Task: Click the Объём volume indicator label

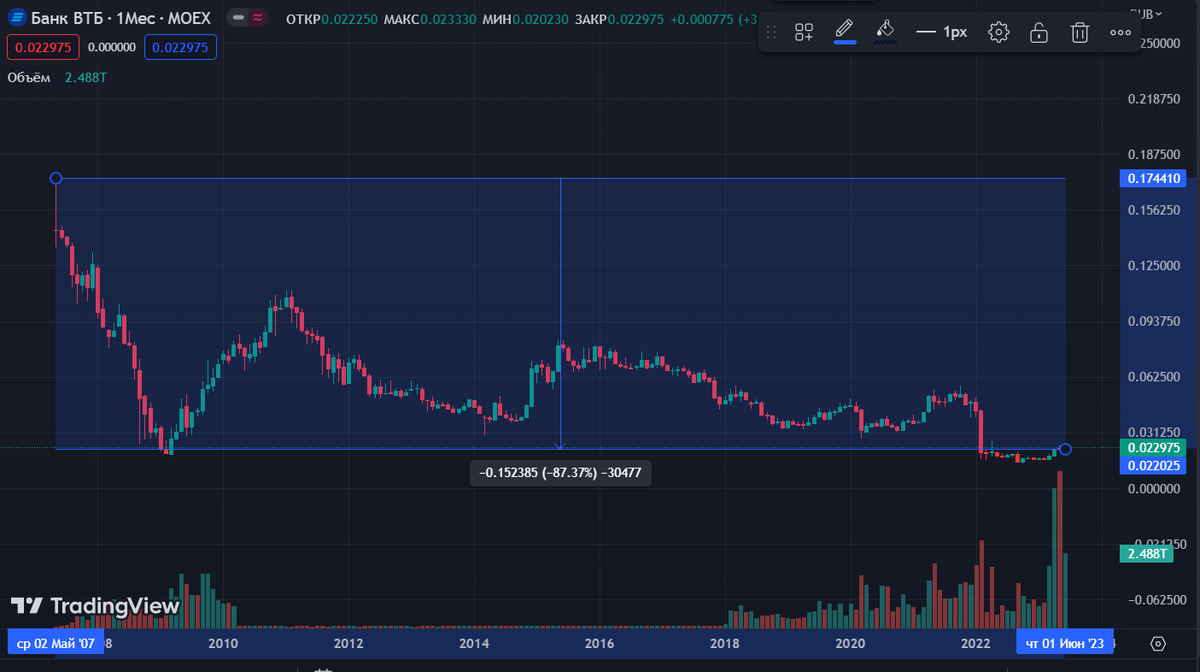Action: [31, 76]
